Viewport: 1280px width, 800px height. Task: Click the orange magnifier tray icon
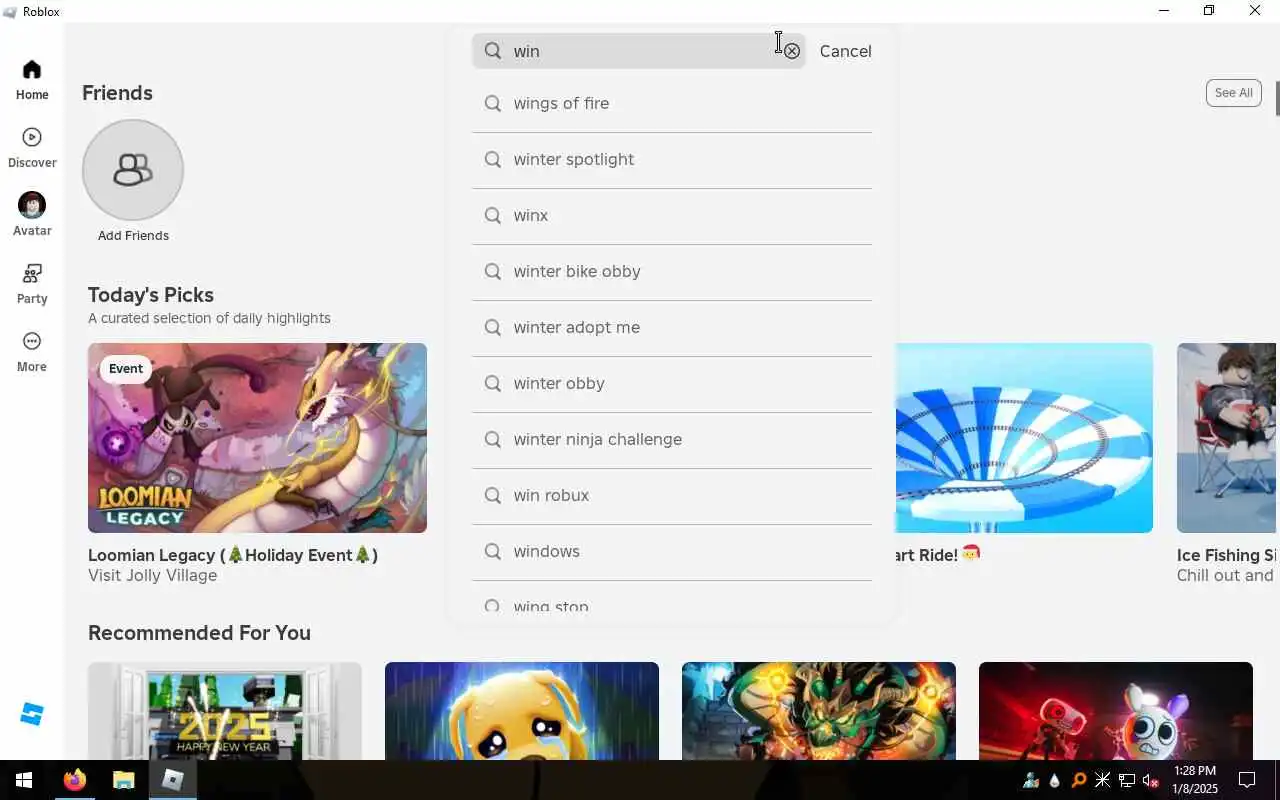(1078, 780)
